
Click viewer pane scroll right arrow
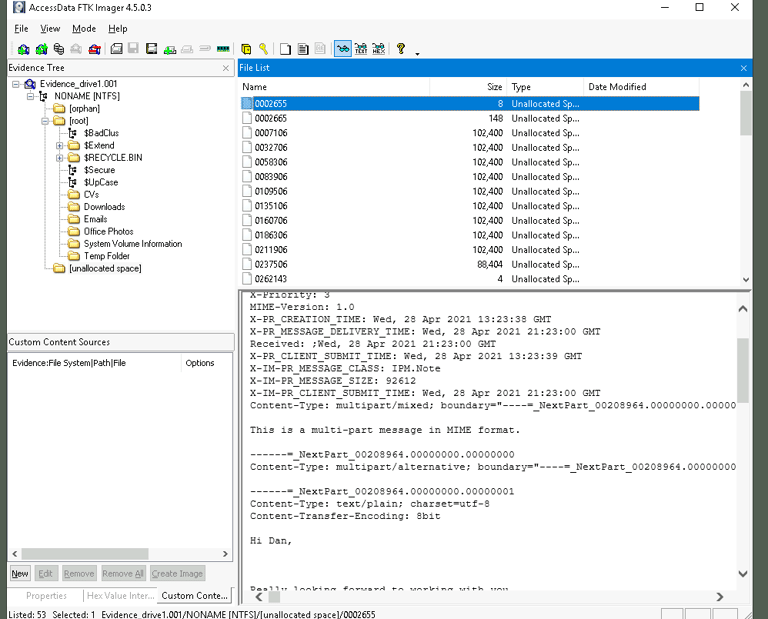click(x=720, y=597)
